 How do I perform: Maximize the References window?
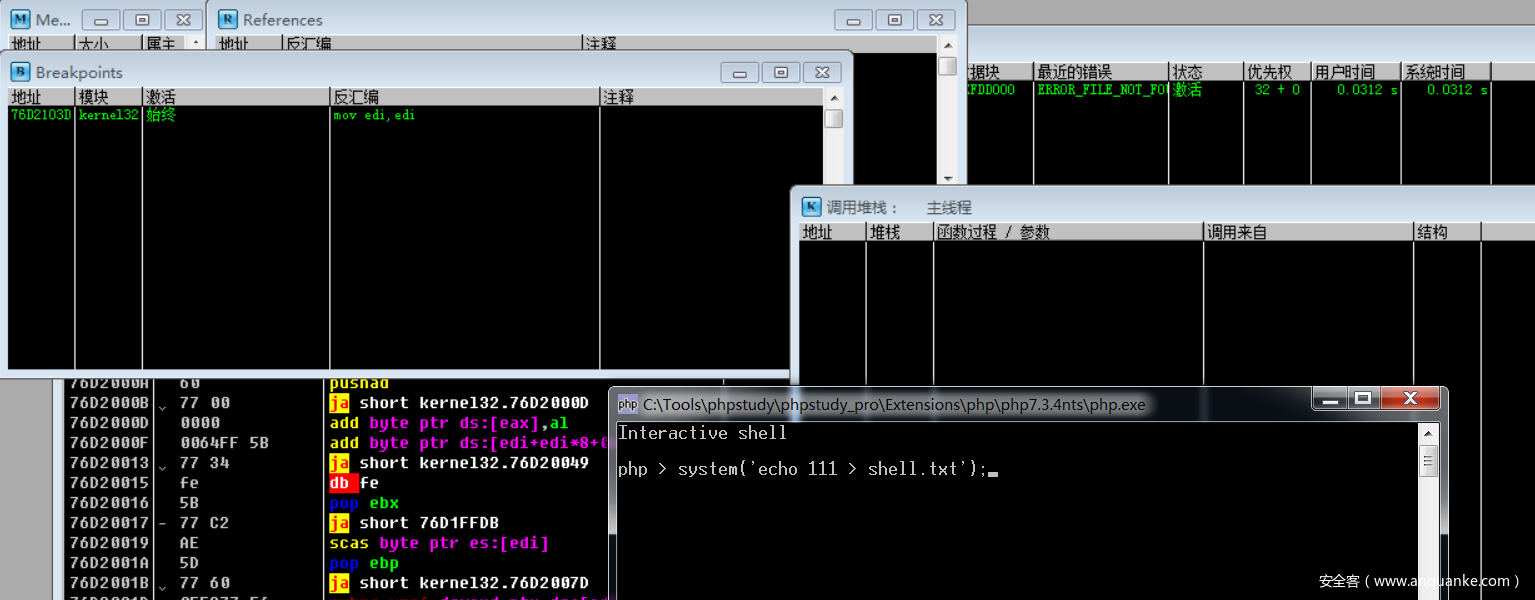894,19
